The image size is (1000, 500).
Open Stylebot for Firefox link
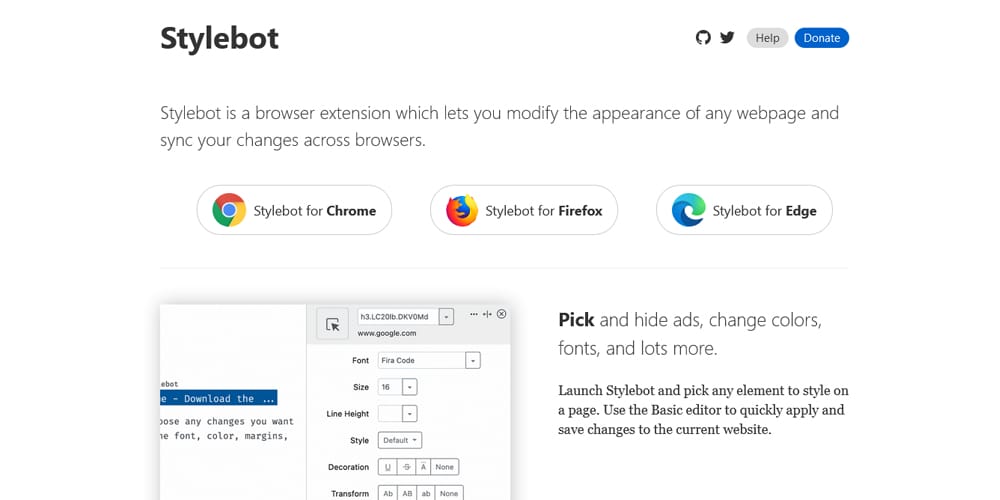point(524,210)
